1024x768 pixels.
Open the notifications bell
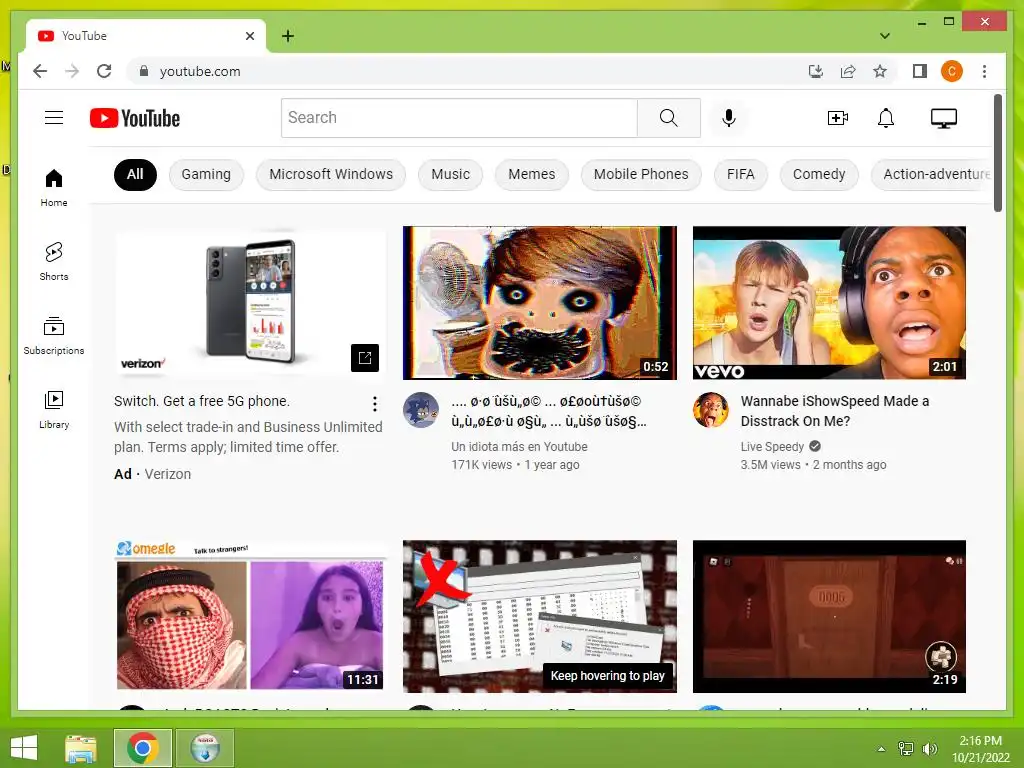pos(886,118)
